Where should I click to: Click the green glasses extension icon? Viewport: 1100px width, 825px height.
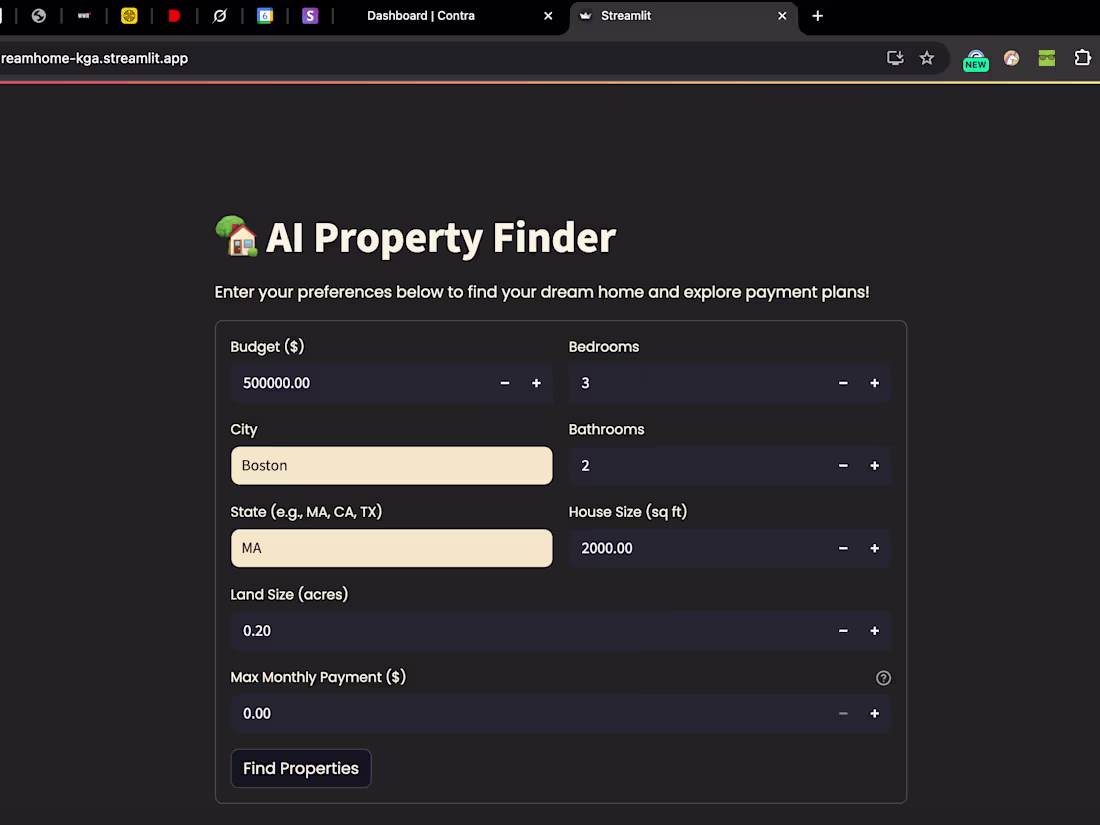(x=1046, y=58)
